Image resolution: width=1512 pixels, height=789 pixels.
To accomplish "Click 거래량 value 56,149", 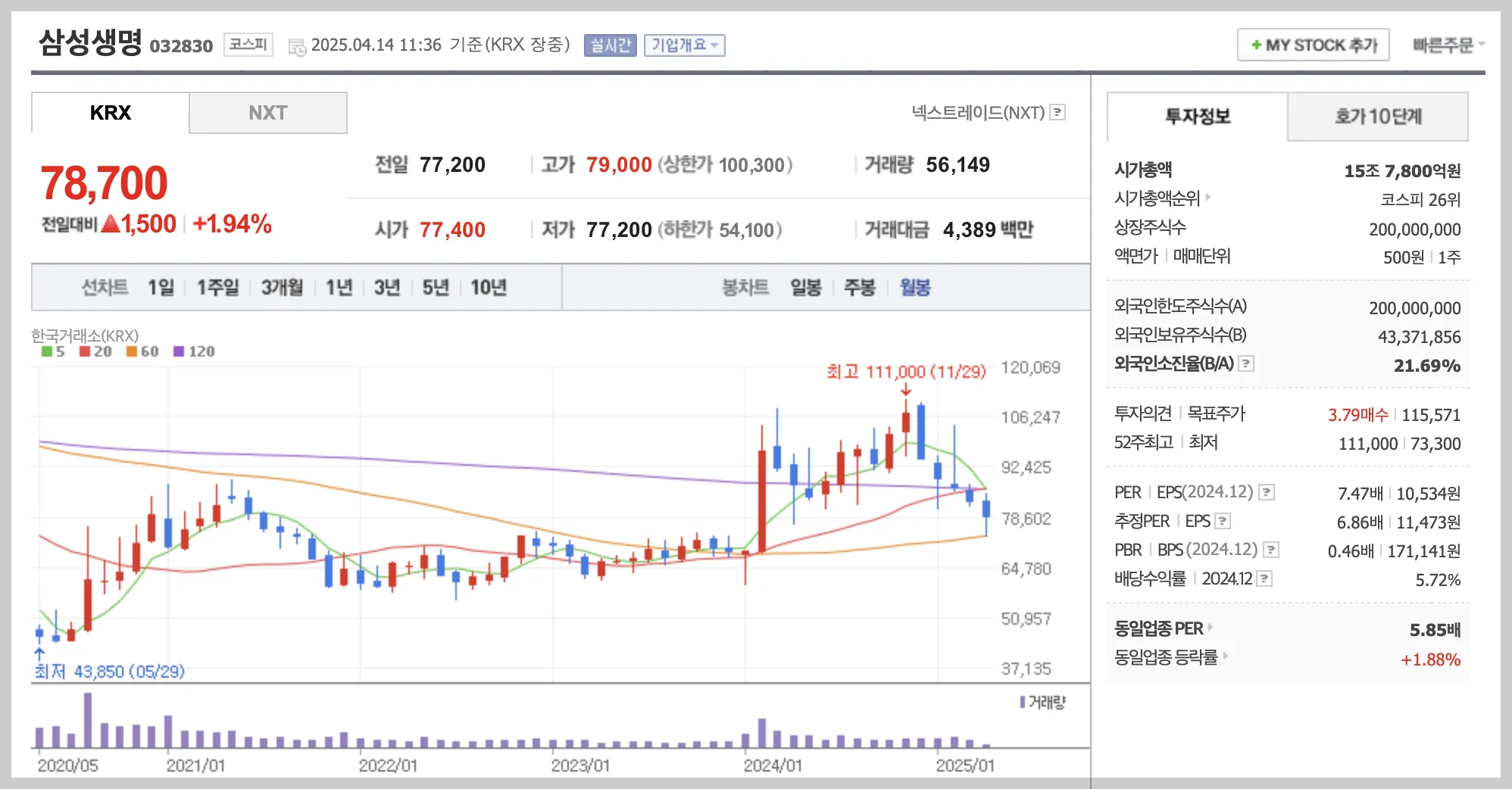I will tap(957, 165).
